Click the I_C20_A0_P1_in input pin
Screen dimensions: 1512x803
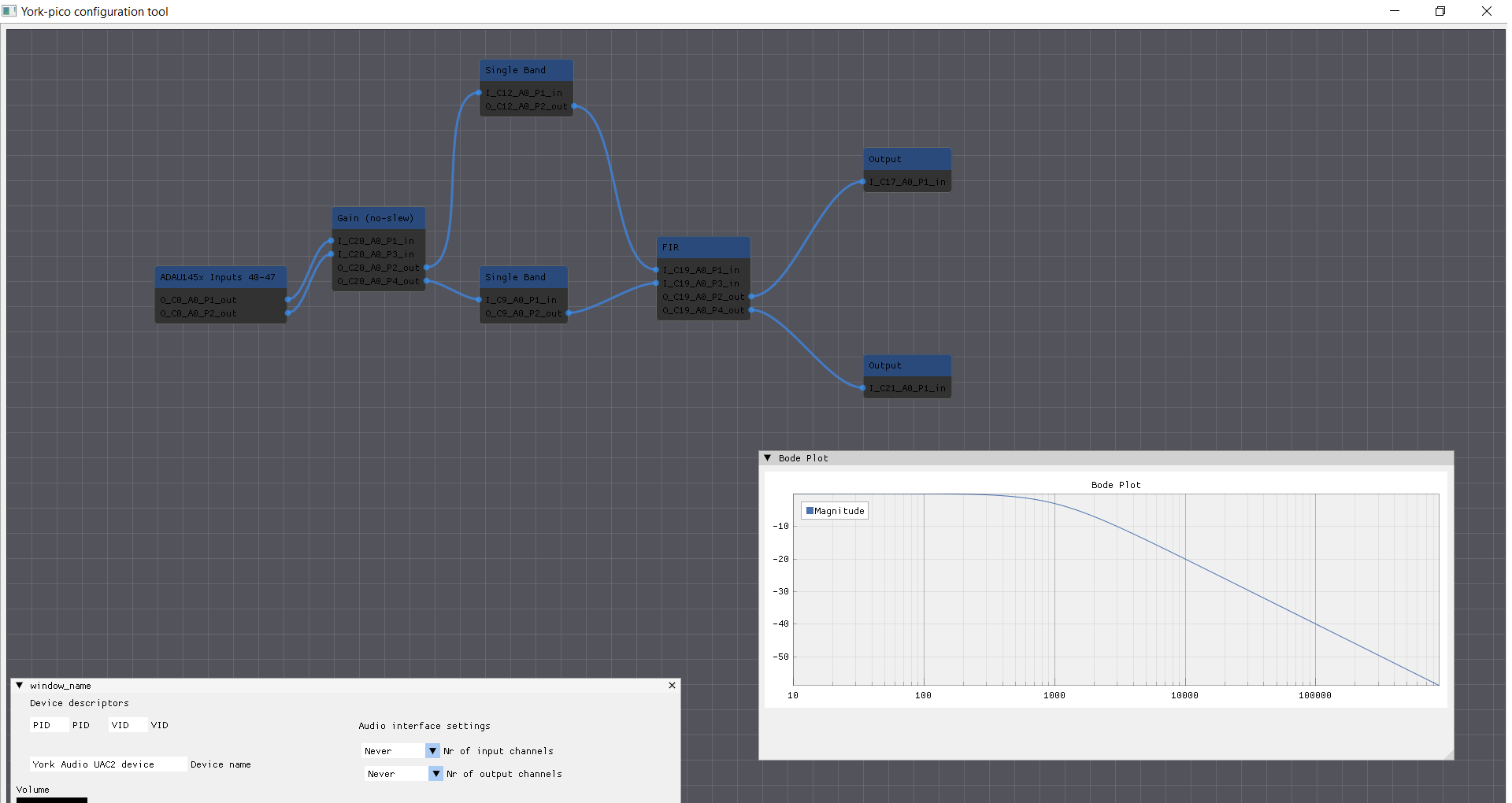[332, 241]
